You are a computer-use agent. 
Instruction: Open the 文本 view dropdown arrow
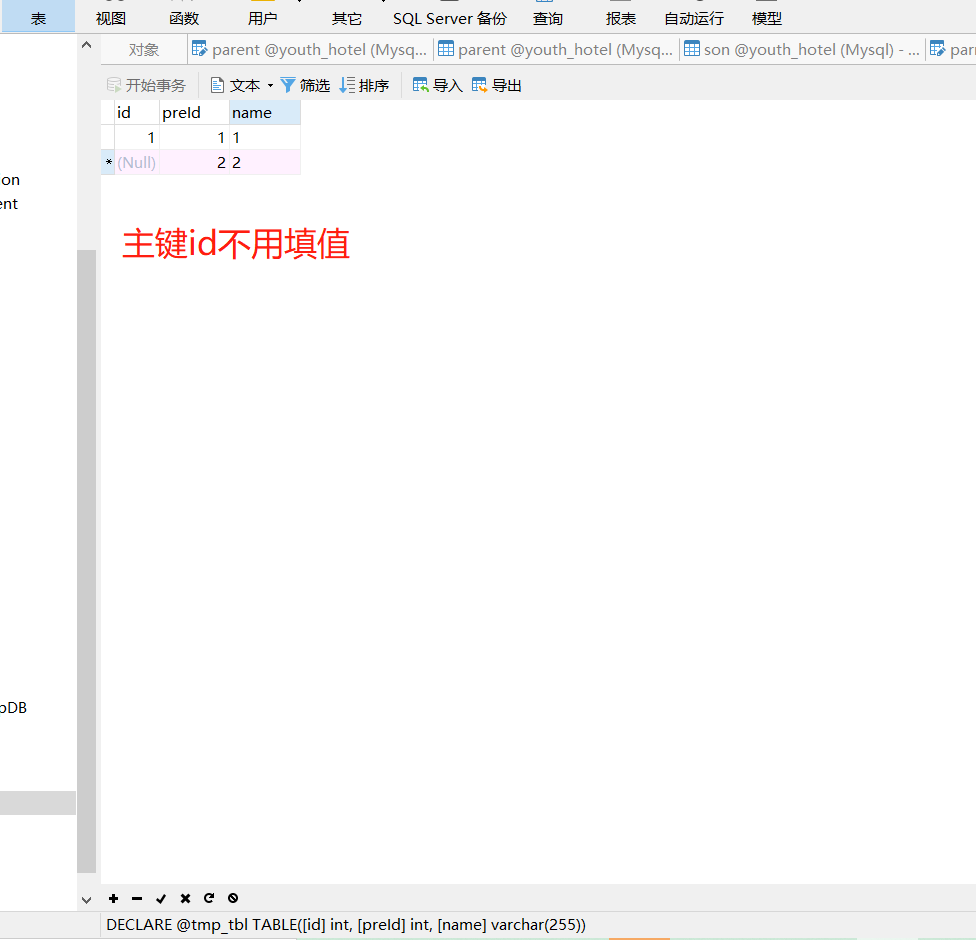270,85
